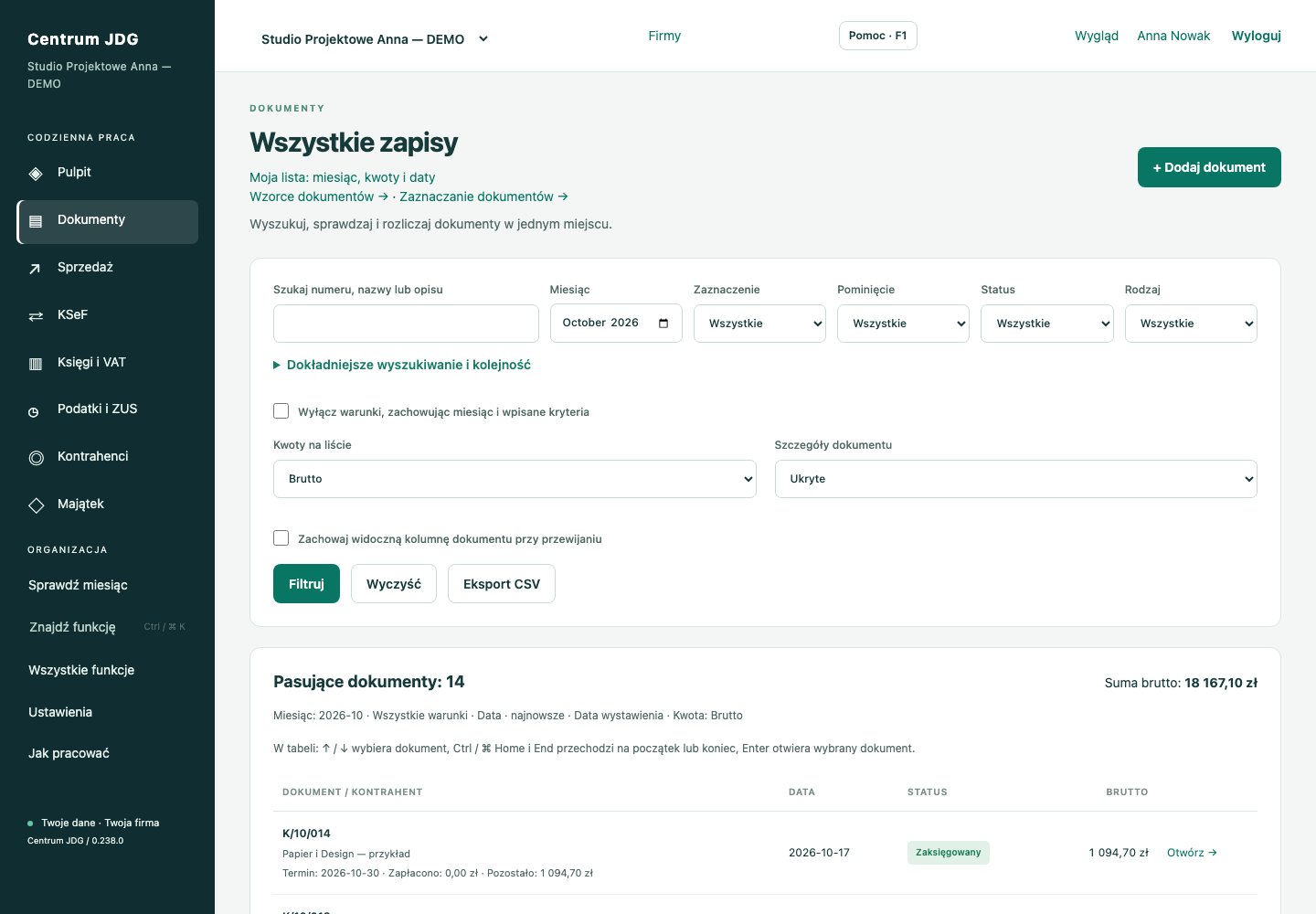Click the Dokumenty list icon in sidebar
The image size is (1316, 914).
click(x=36, y=221)
